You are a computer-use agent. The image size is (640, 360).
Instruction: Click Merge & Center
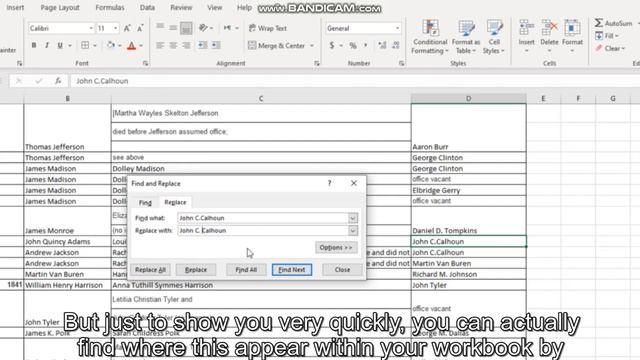click(277, 45)
